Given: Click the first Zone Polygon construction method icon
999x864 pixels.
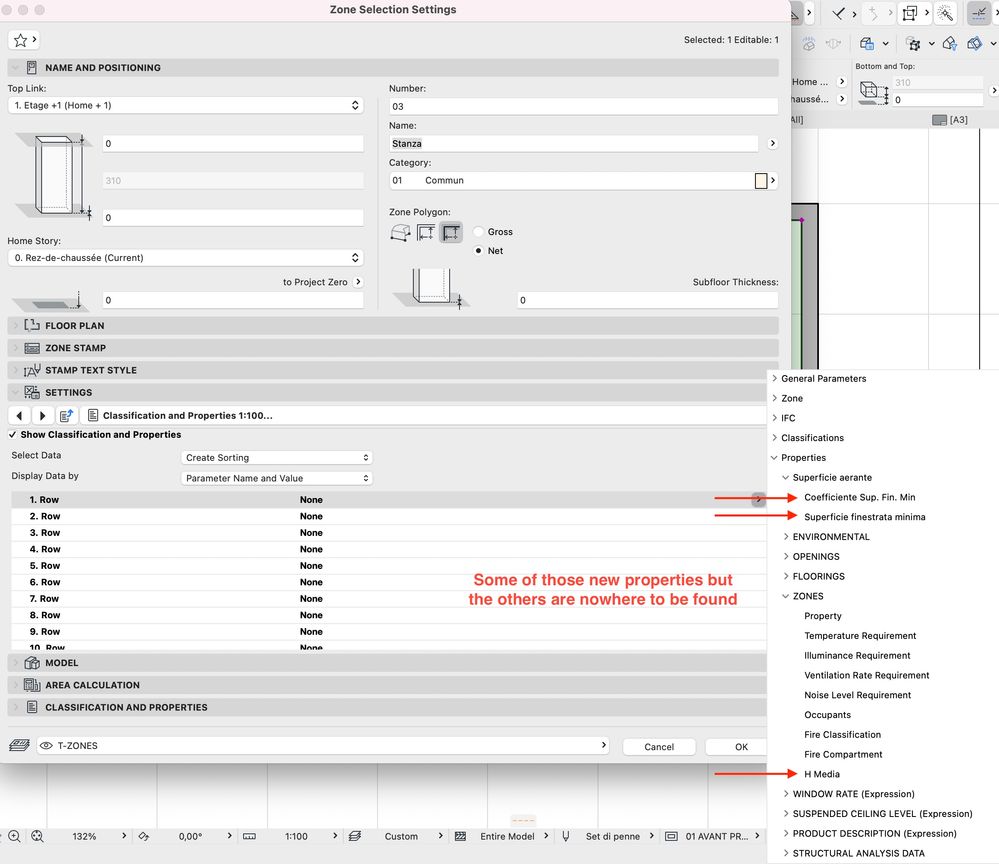Looking at the screenshot, I should click(400, 233).
